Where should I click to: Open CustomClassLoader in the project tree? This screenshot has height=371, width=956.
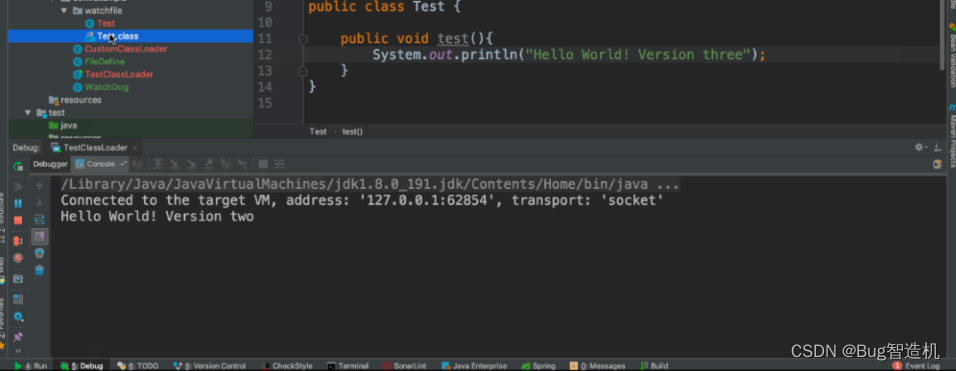(126, 49)
